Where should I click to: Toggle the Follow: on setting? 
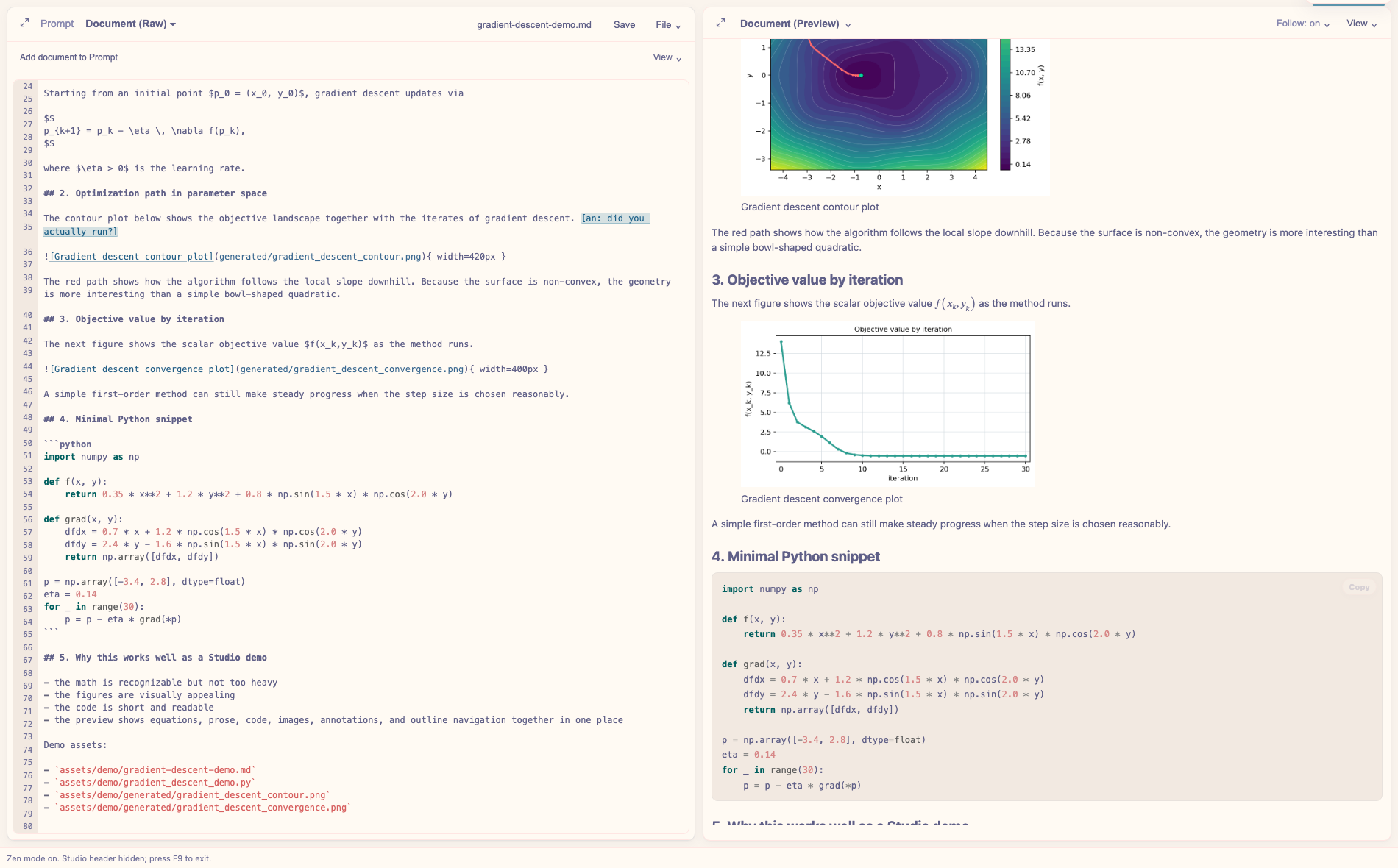point(1302,24)
